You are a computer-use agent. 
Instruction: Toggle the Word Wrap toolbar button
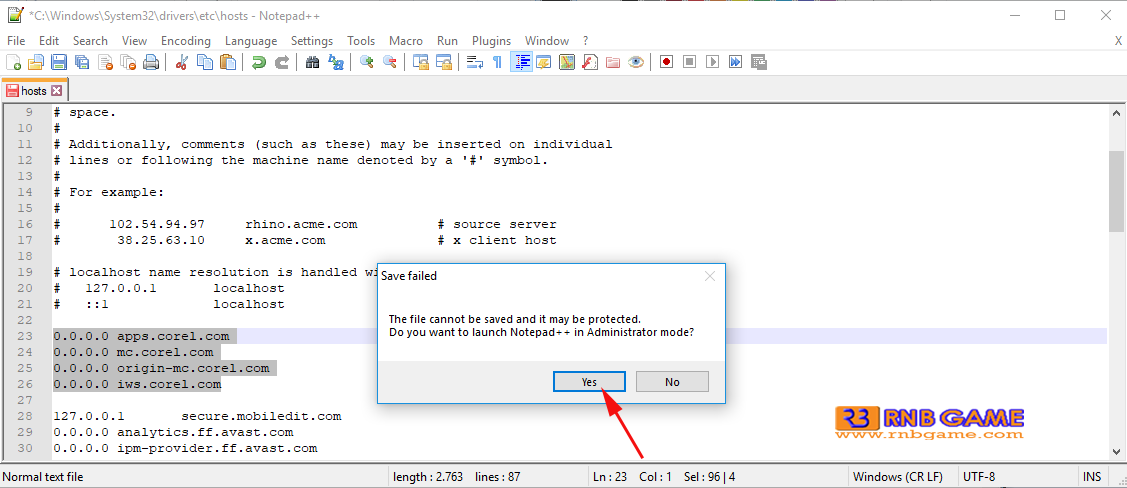(474, 63)
